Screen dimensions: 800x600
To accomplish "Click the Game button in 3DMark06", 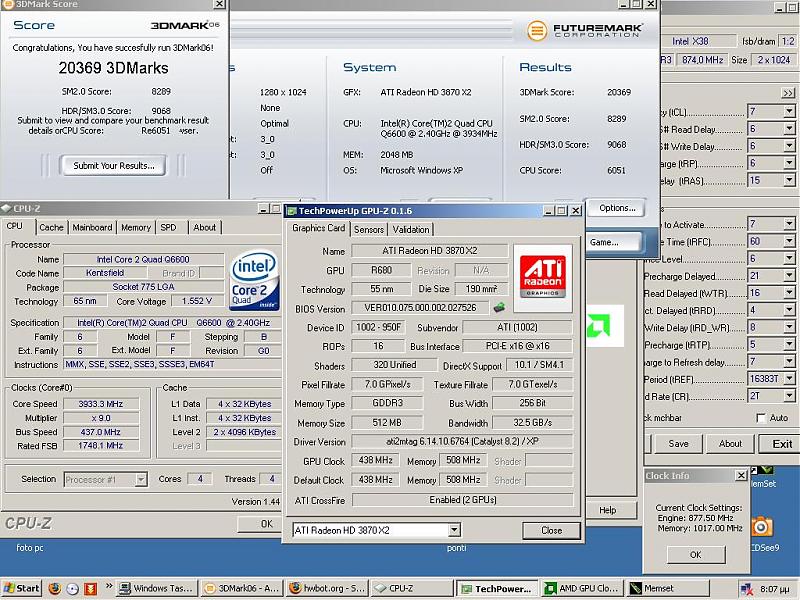I will [x=612, y=242].
